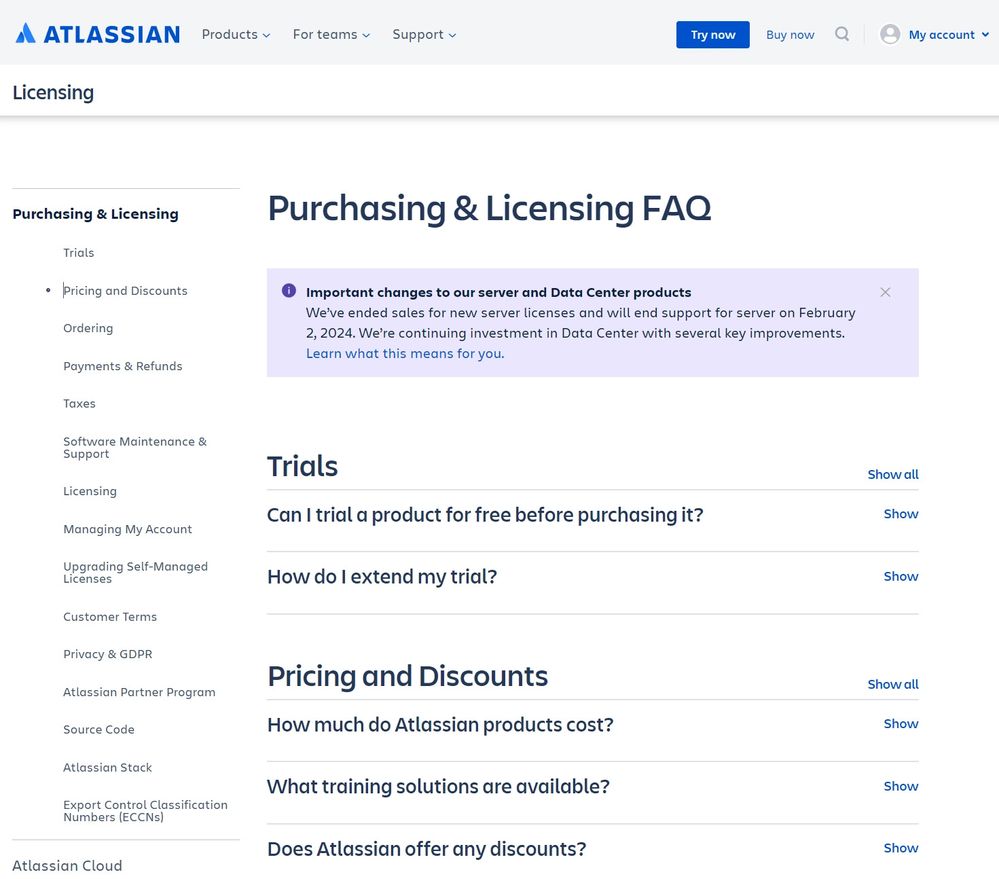Open the search
The width and height of the screenshot is (999, 879).
coord(842,33)
